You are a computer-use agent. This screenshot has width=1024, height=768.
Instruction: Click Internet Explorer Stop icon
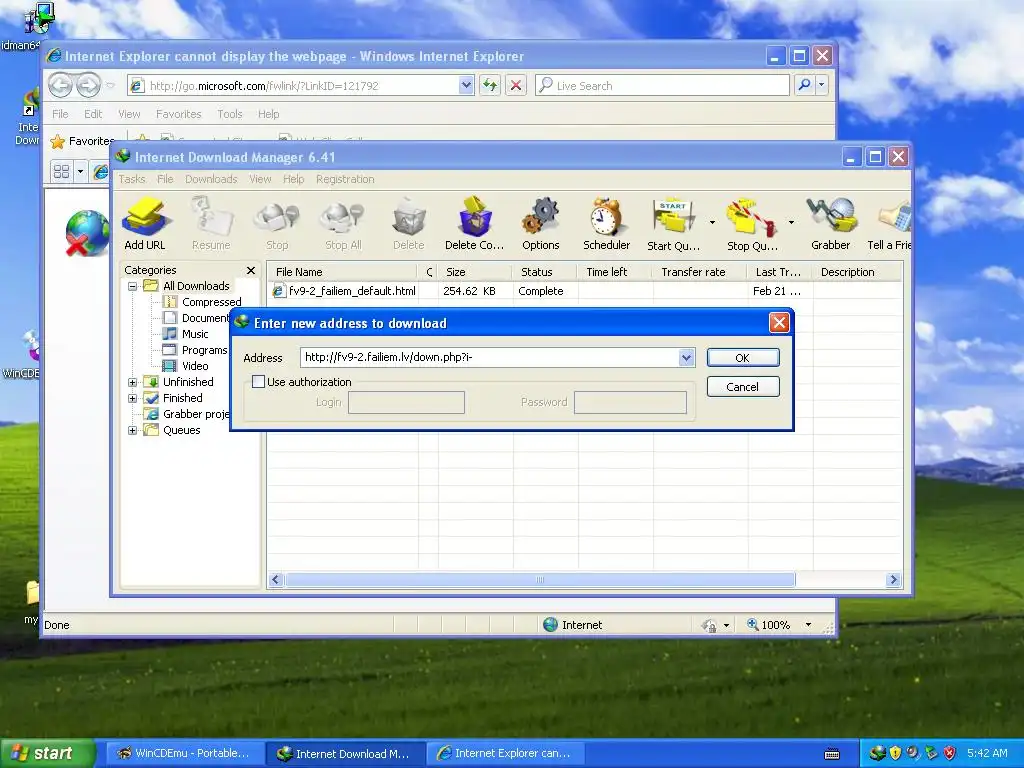[x=516, y=86]
